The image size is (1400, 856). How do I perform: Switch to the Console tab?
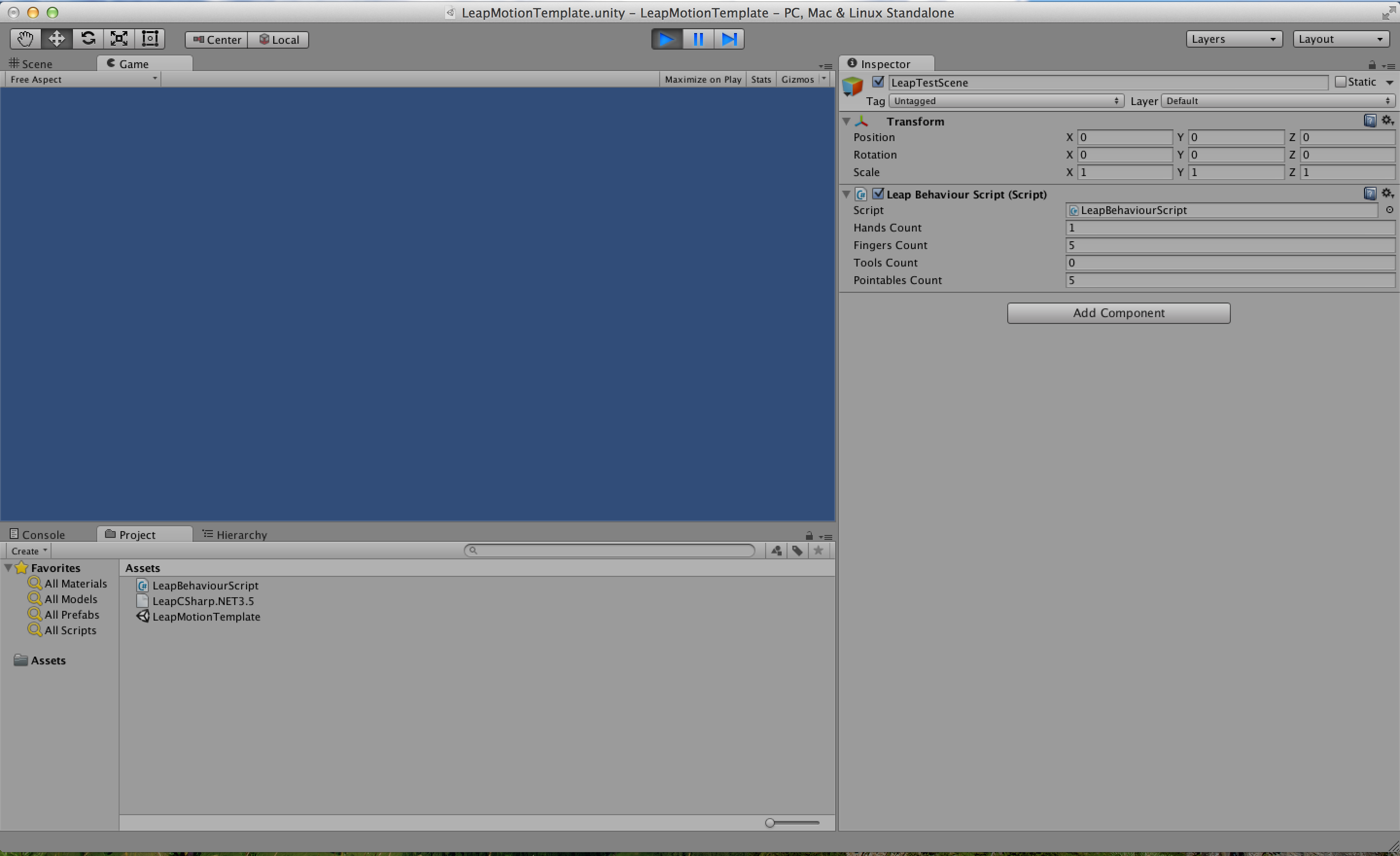tap(37, 535)
